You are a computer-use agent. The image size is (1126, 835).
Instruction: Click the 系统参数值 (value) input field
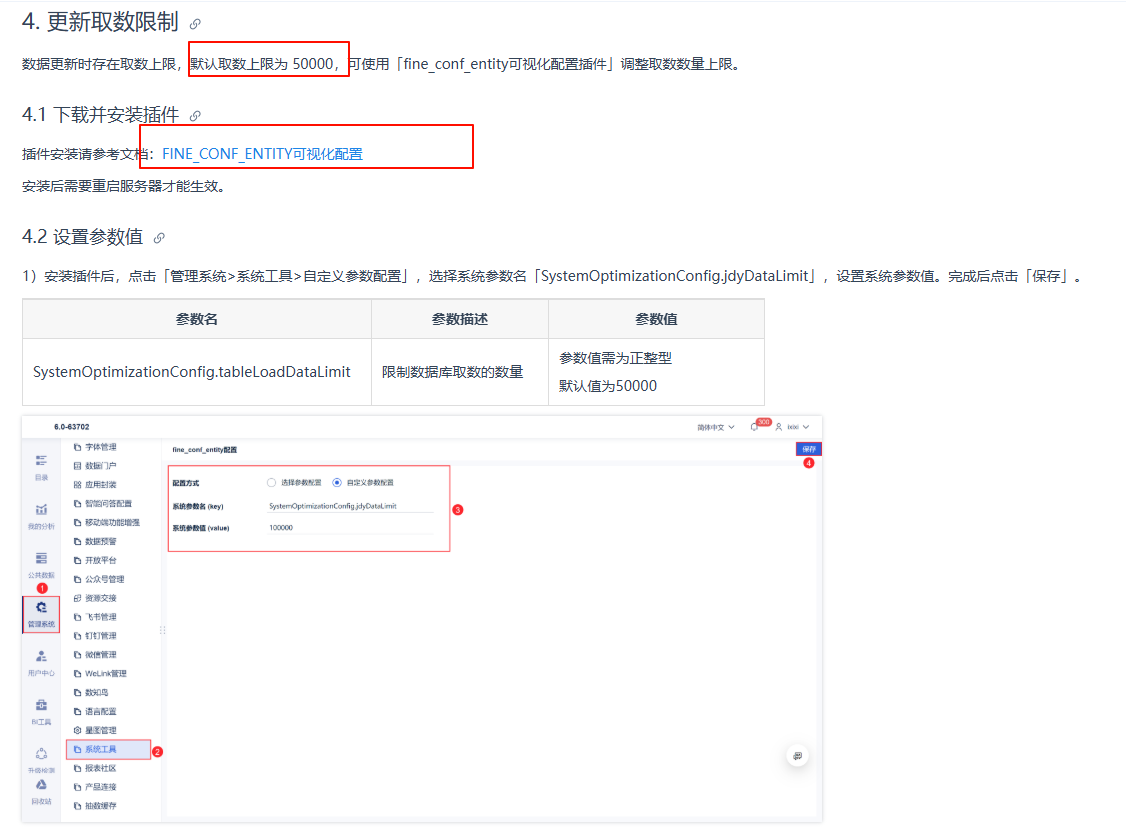pos(350,527)
